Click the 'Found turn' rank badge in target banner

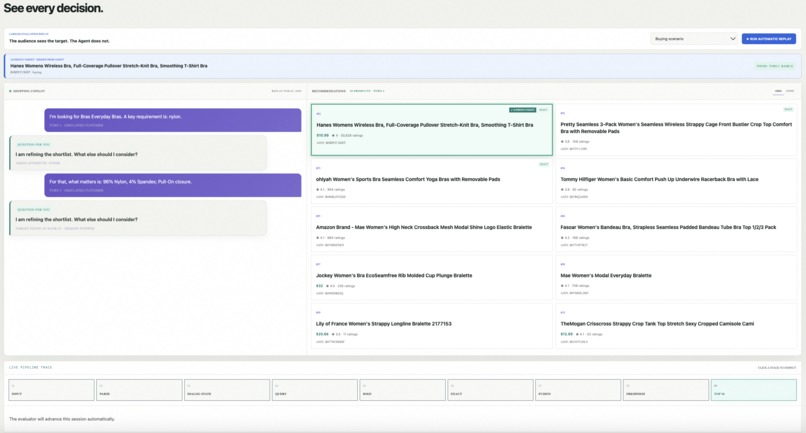(x=775, y=66)
